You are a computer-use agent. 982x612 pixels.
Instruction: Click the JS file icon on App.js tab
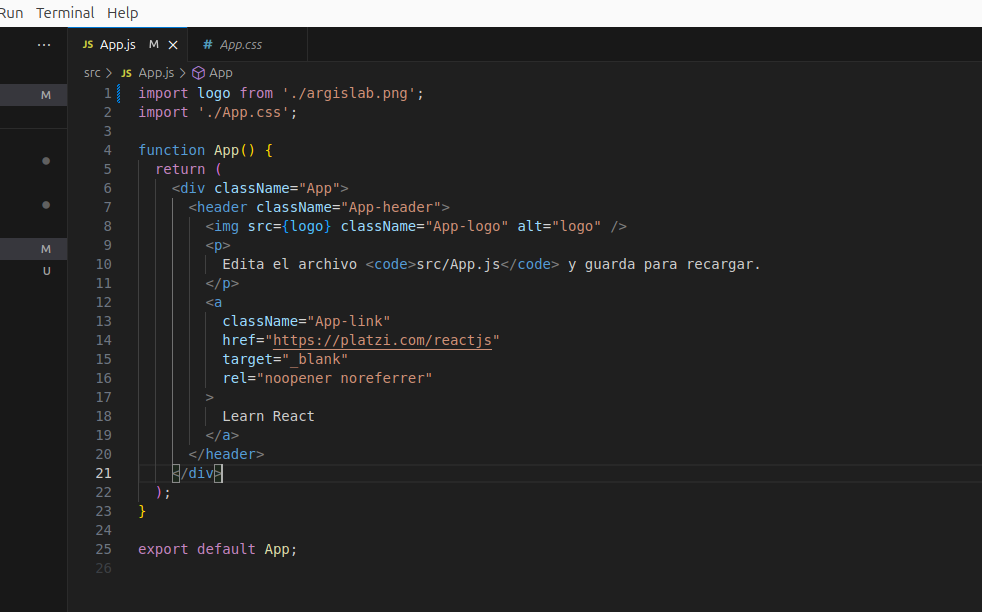(88, 44)
